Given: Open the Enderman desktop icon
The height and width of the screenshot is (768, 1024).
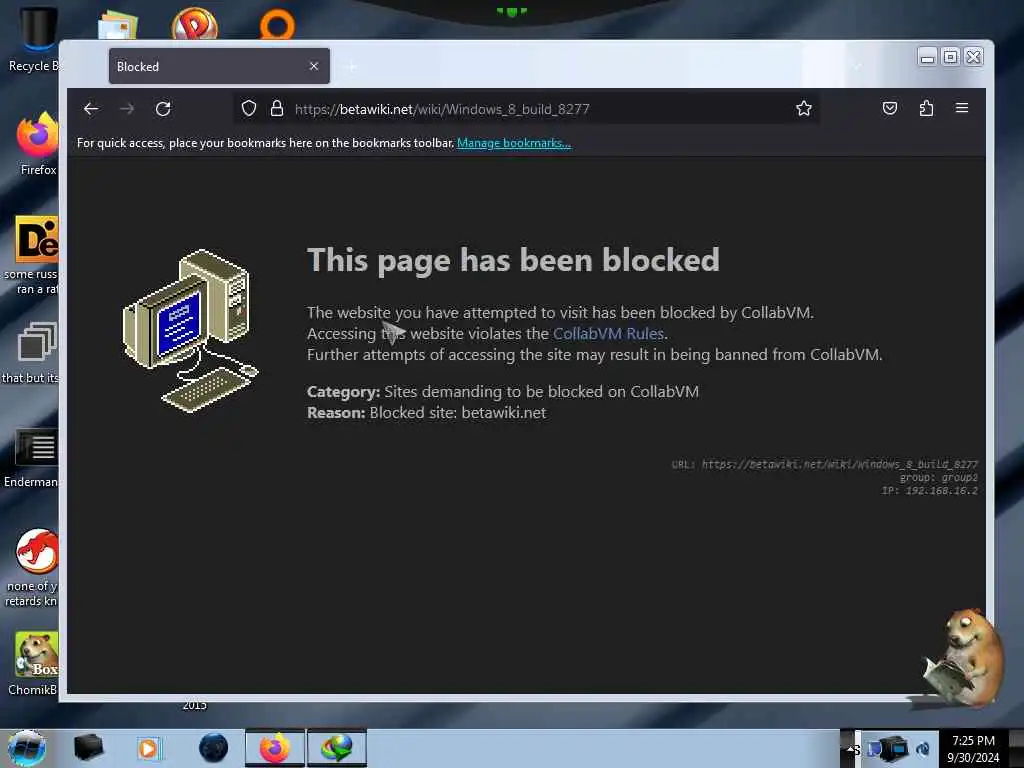Looking at the screenshot, I should (33, 458).
